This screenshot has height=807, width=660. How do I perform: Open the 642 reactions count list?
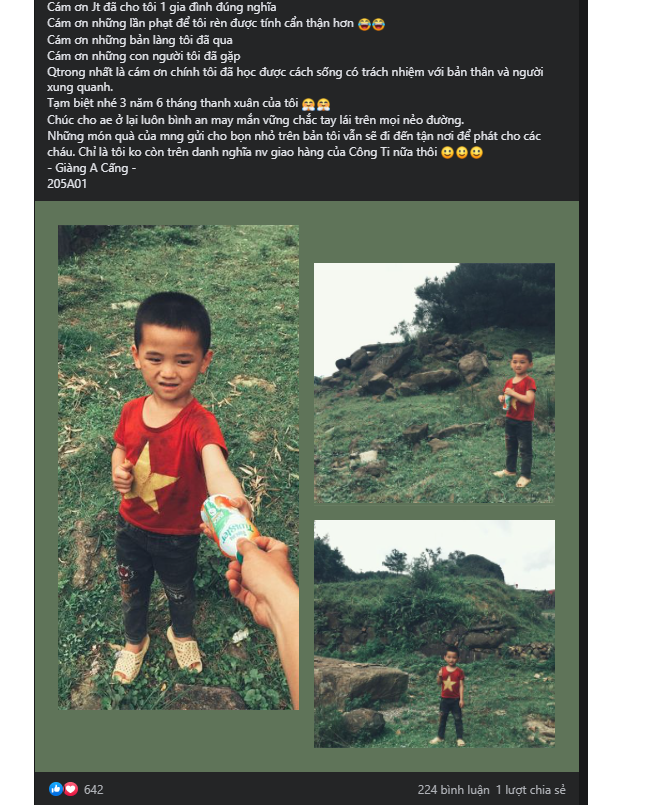(94, 790)
